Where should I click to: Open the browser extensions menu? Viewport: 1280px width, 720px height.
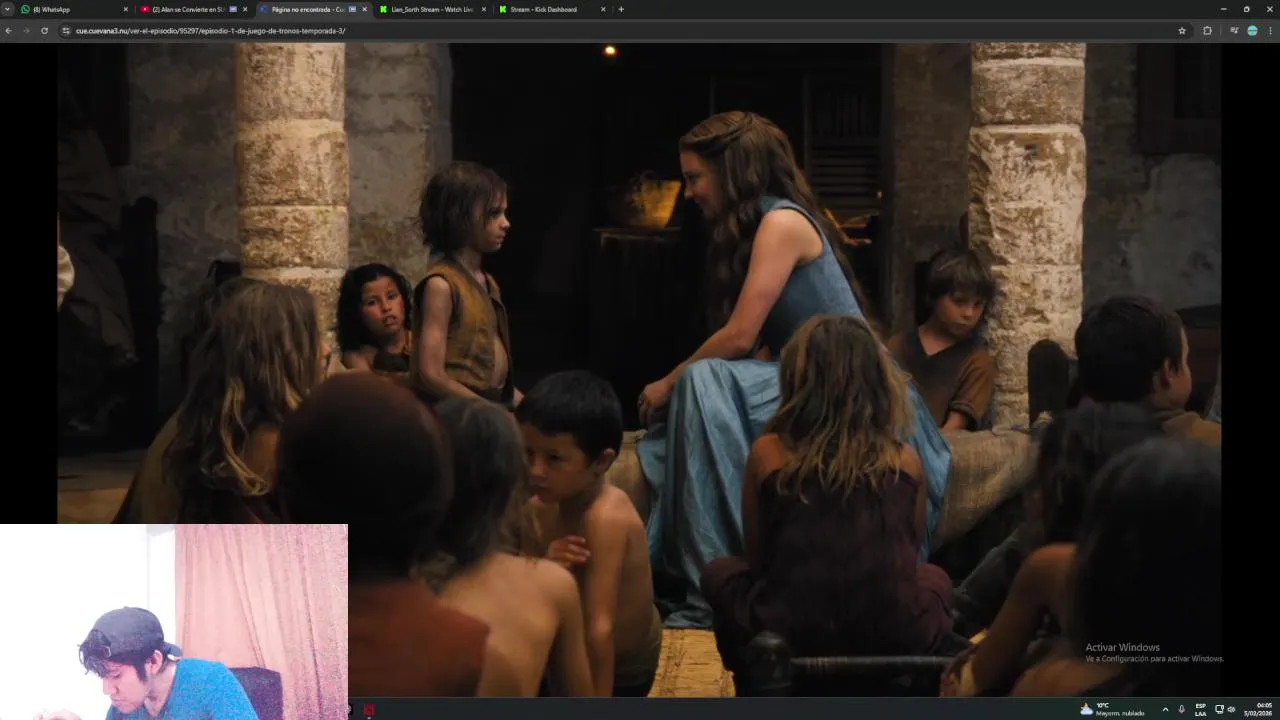click(1207, 31)
